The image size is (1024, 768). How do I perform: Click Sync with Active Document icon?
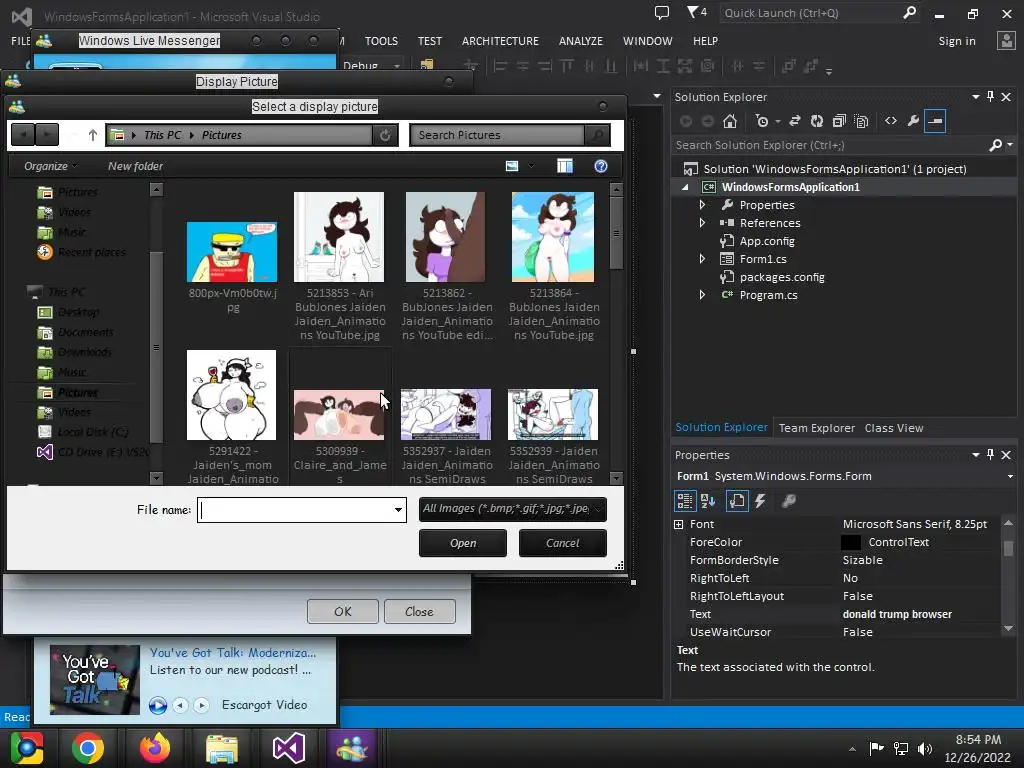point(795,121)
